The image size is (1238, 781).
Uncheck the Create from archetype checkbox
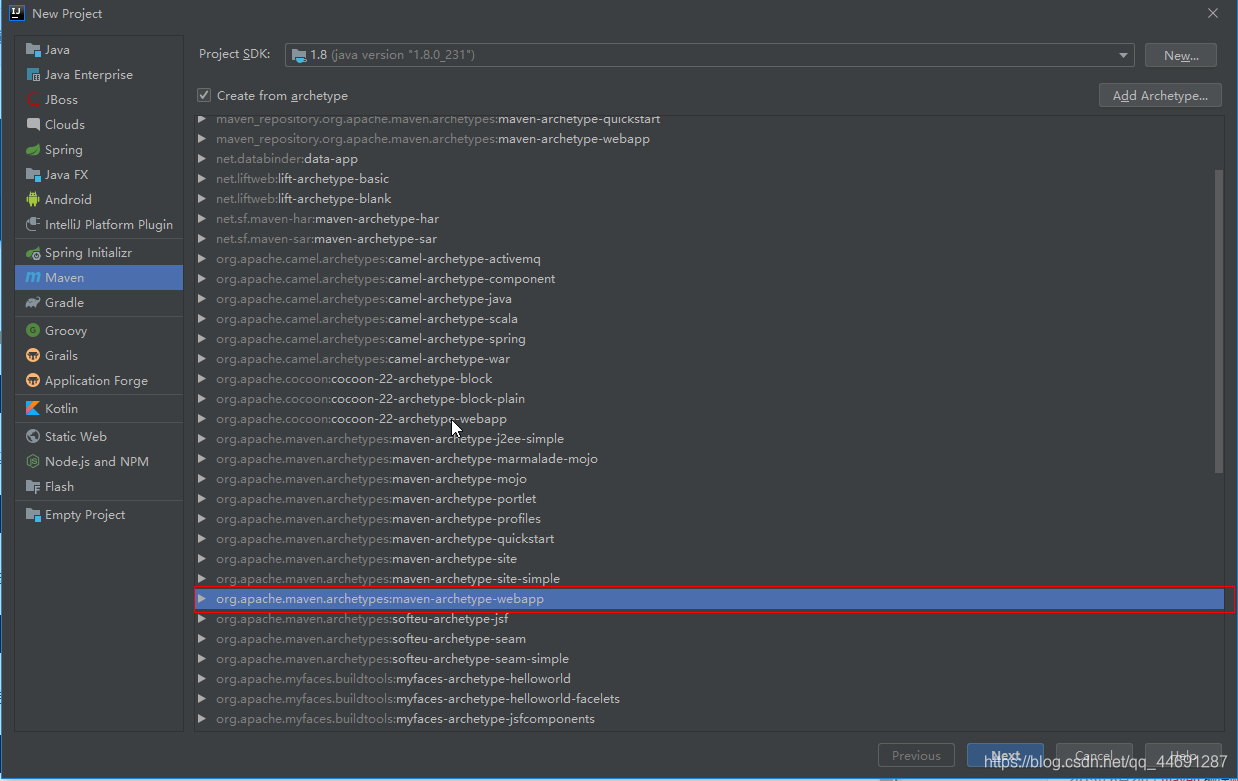tap(204, 95)
